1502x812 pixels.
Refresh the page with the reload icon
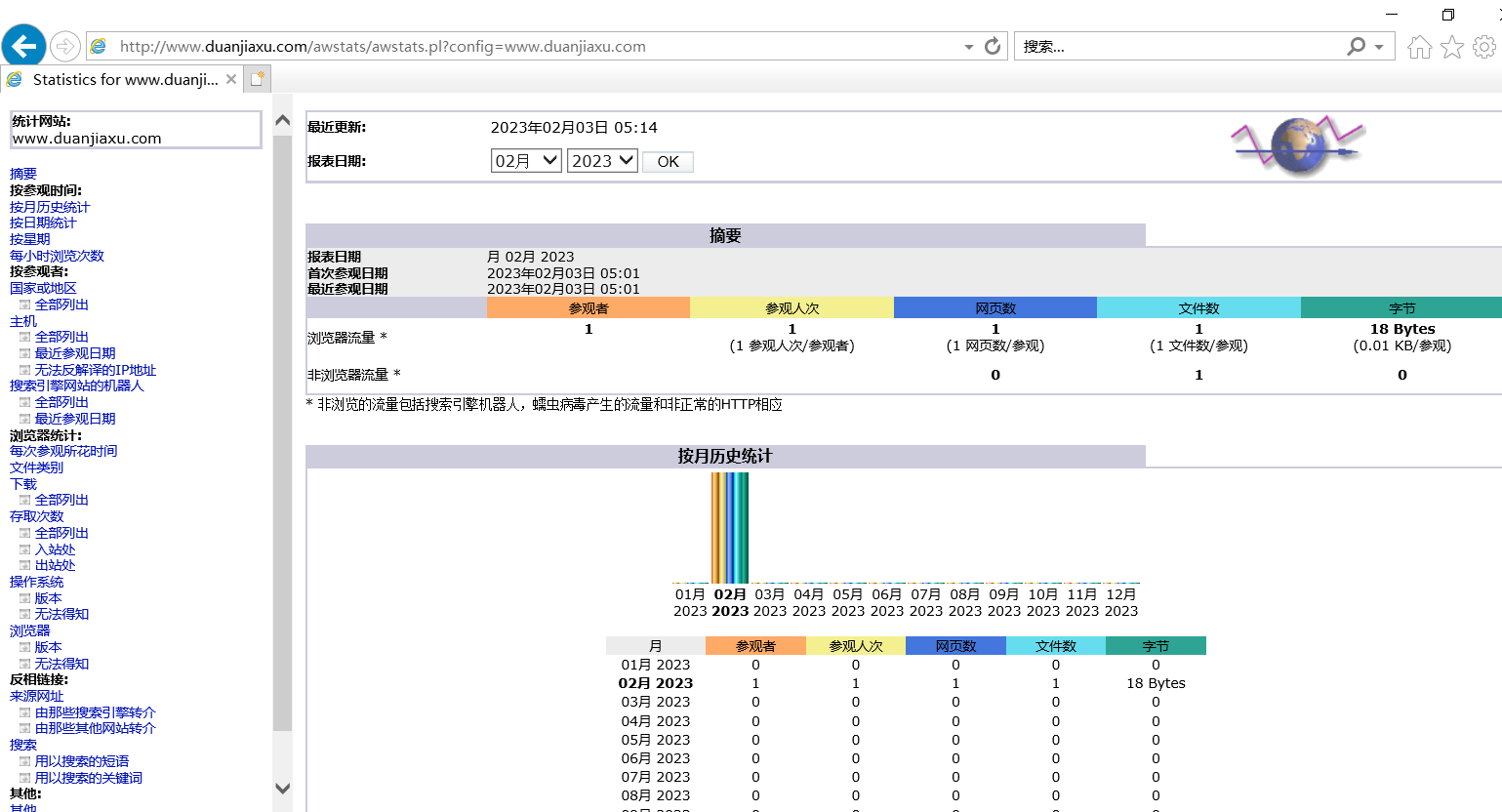click(993, 46)
